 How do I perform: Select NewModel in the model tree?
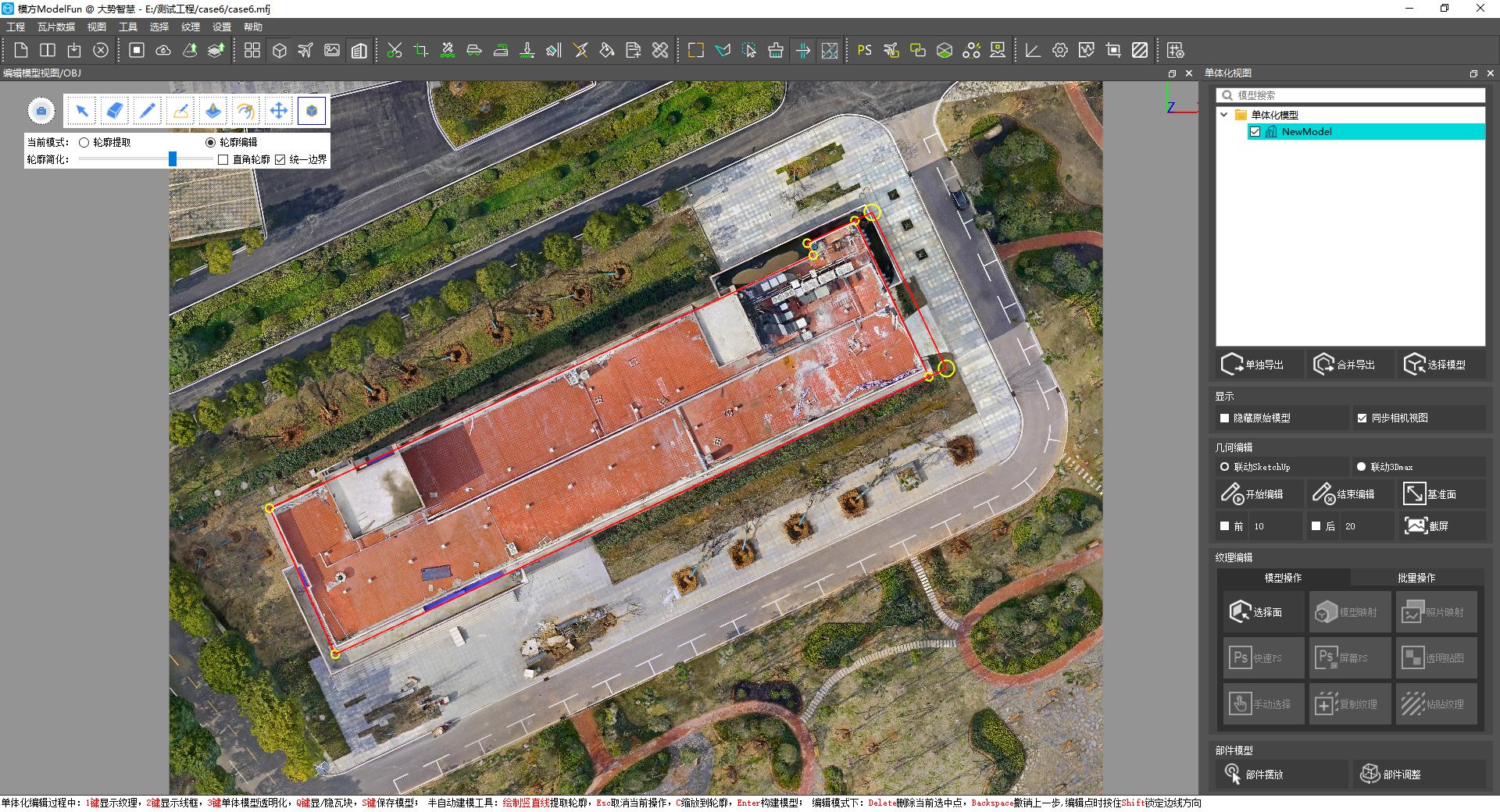[1306, 132]
